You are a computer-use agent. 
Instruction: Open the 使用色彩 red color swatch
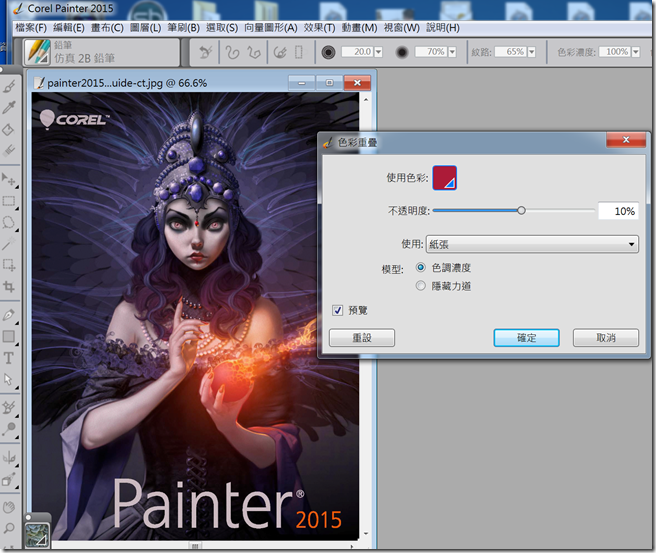click(444, 178)
